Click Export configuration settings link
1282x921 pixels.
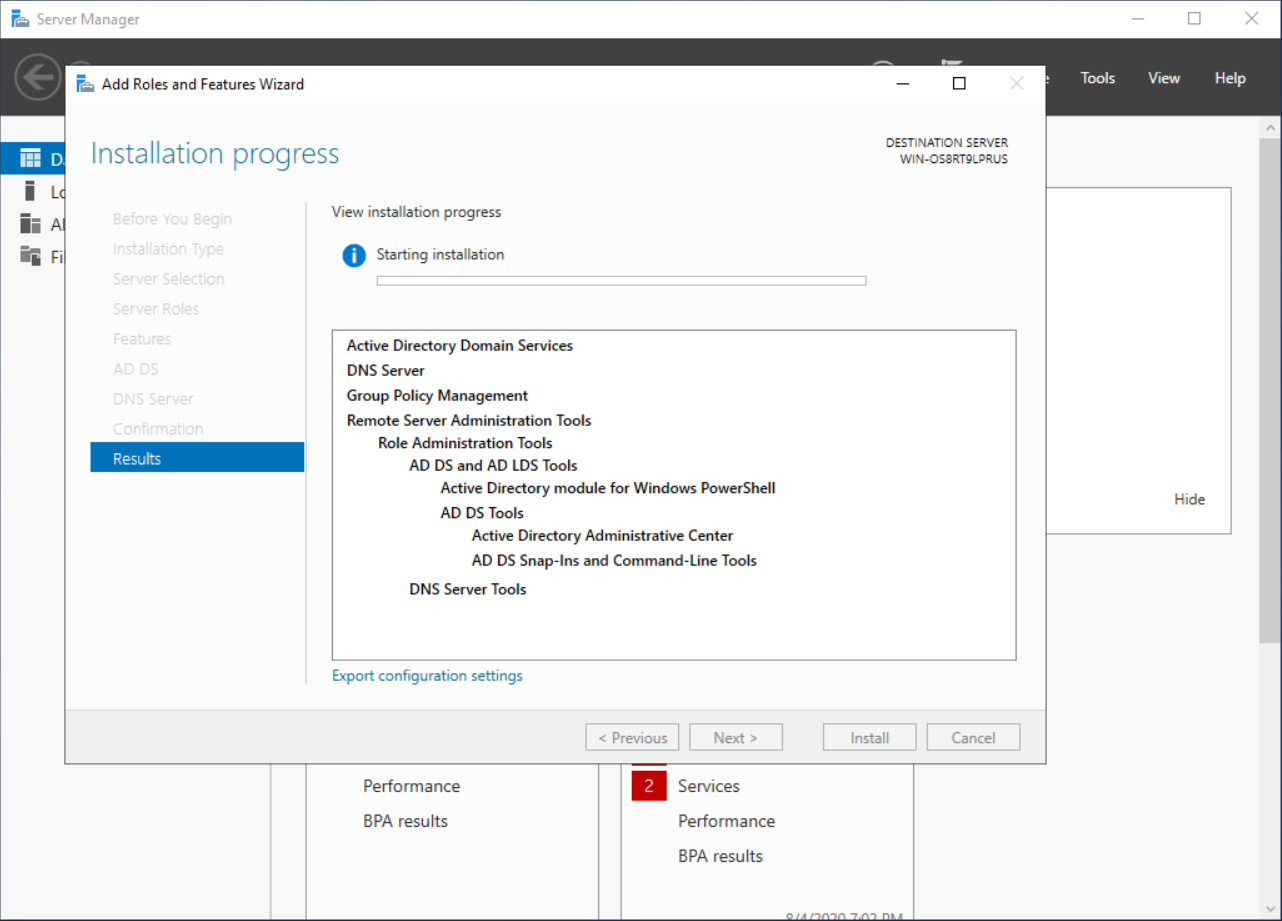427,676
